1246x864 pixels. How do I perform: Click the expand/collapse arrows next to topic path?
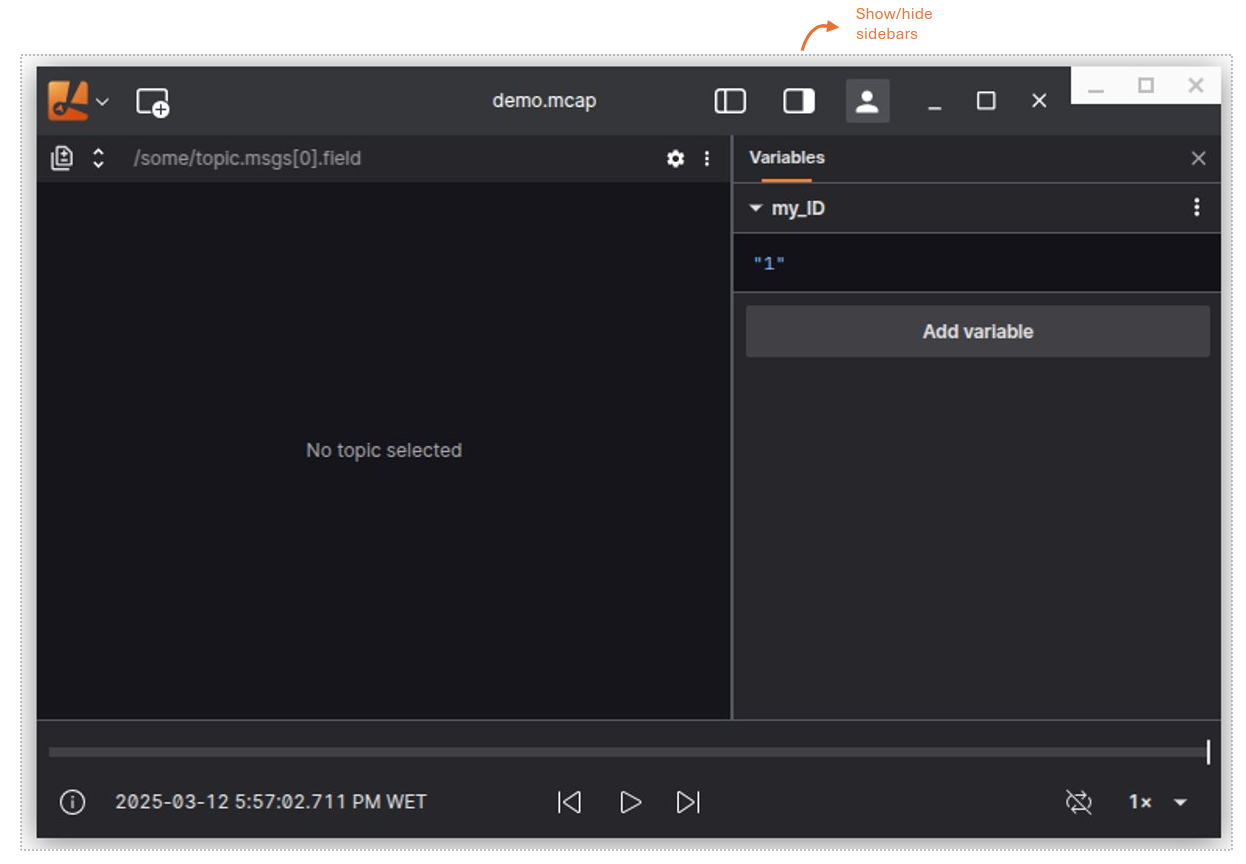tap(98, 158)
